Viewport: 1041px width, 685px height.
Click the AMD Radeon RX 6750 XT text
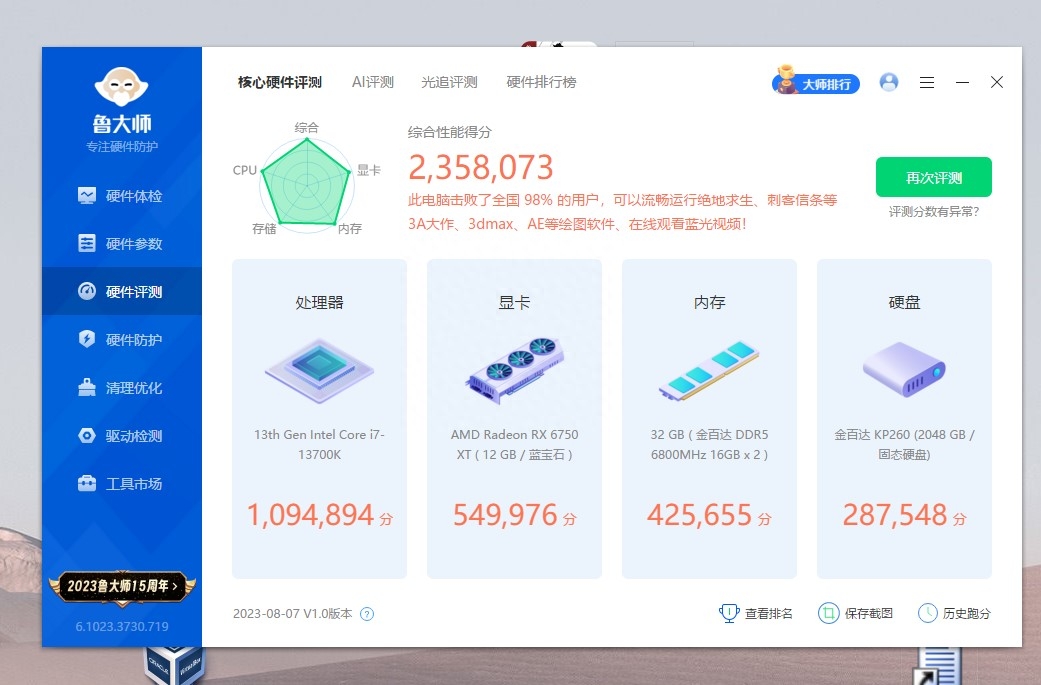click(x=515, y=445)
